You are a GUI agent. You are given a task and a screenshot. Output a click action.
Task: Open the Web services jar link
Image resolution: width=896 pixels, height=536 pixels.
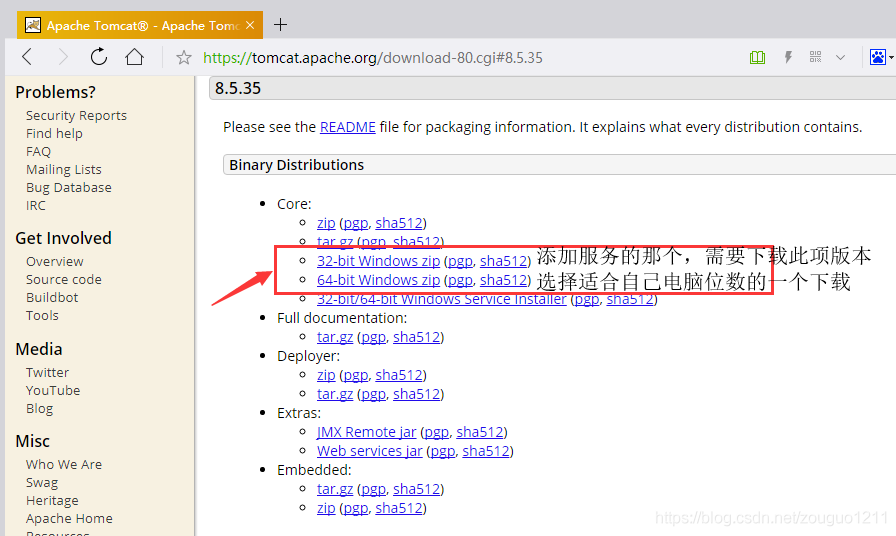click(x=370, y=451)
